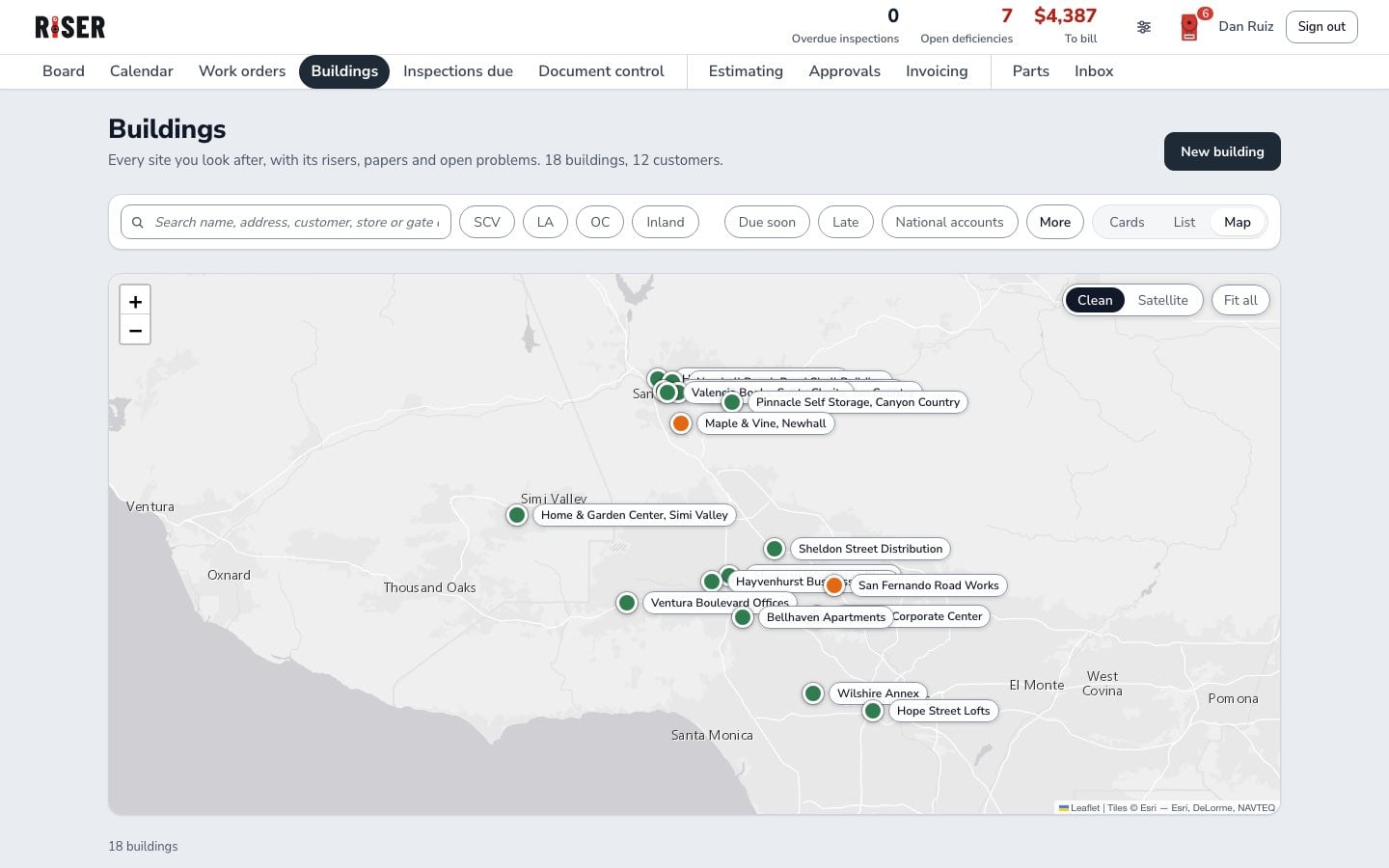Go to Inspections due page
This screenshot has width=1389, height=868.
coord(458,71)
